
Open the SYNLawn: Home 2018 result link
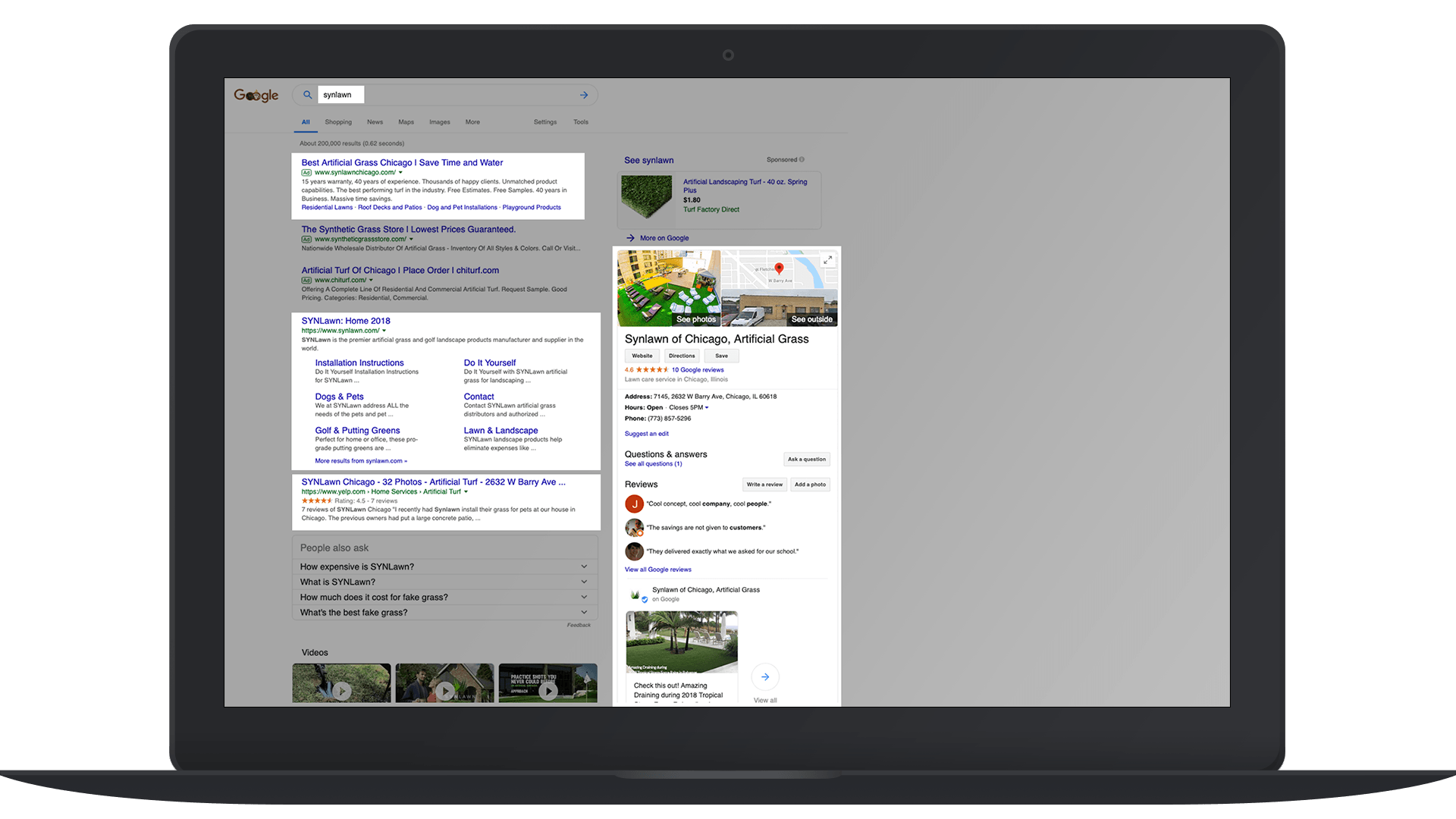click(x=346, y=321)
